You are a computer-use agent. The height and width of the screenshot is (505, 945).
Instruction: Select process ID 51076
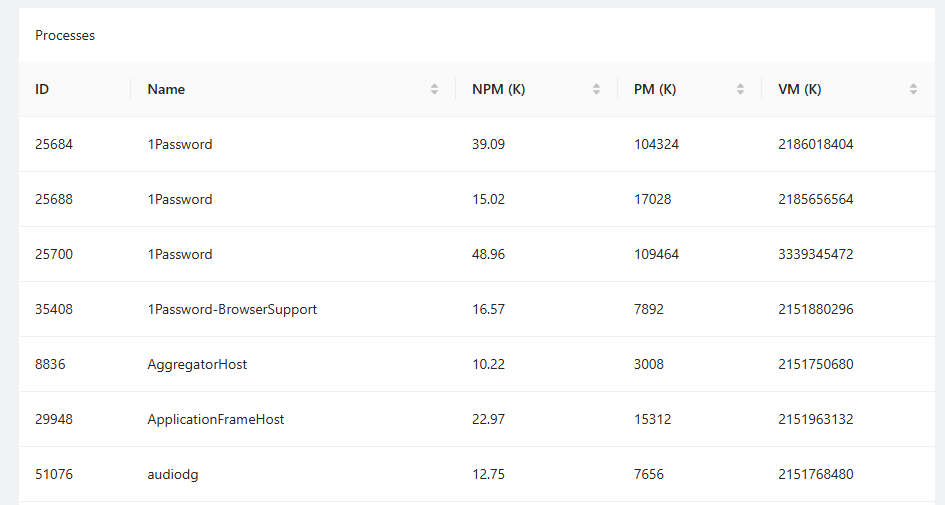pyautogui.click(x=54, y=474)
